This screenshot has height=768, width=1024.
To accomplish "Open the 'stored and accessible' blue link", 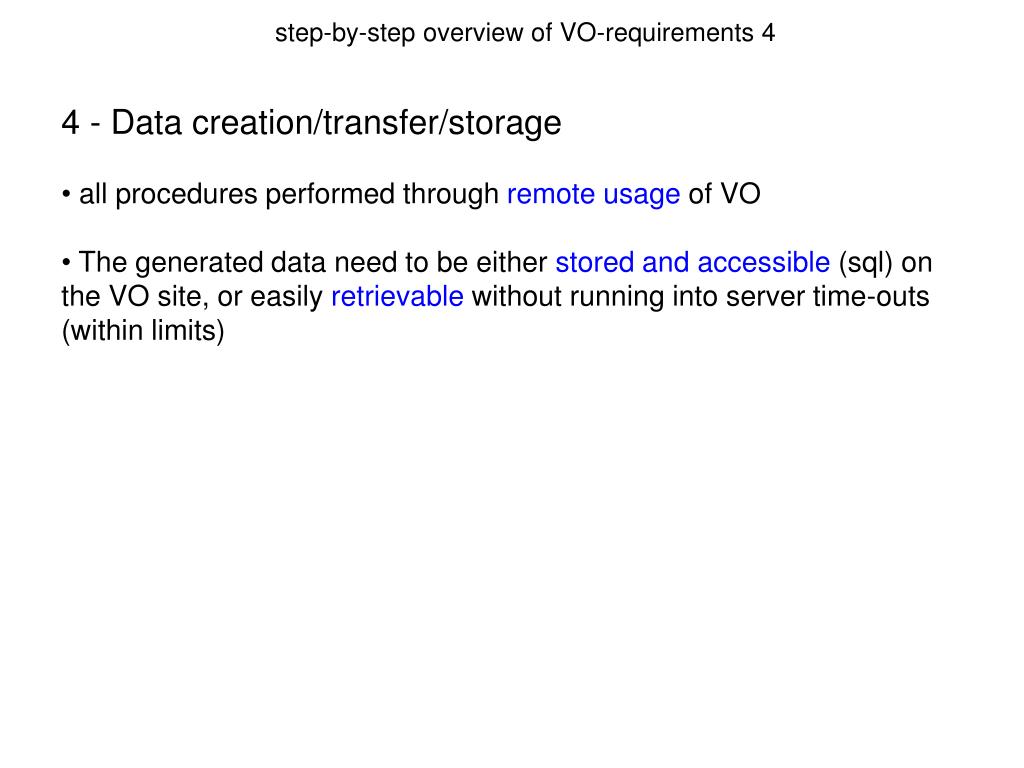I will [692, 263].
